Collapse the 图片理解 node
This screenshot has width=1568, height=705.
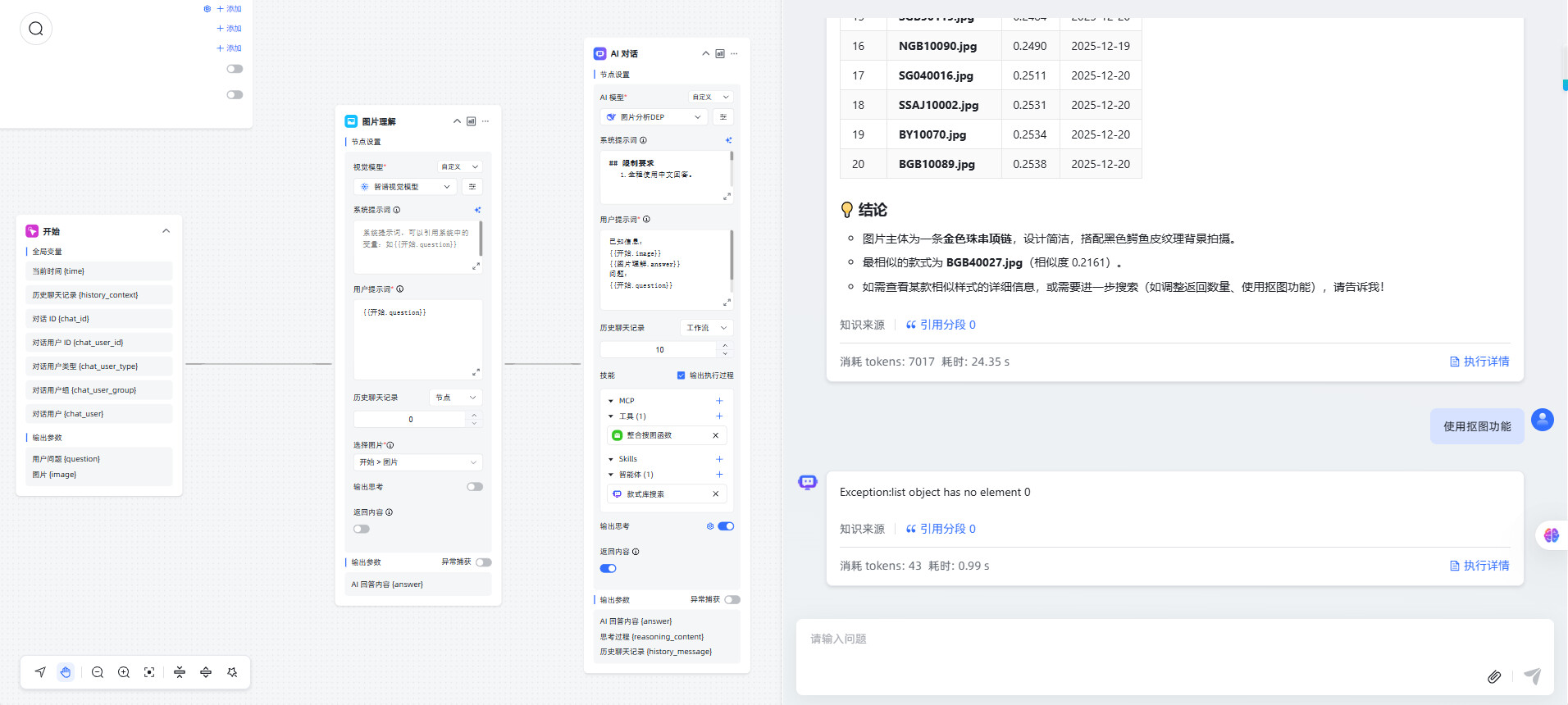(457, 121)
